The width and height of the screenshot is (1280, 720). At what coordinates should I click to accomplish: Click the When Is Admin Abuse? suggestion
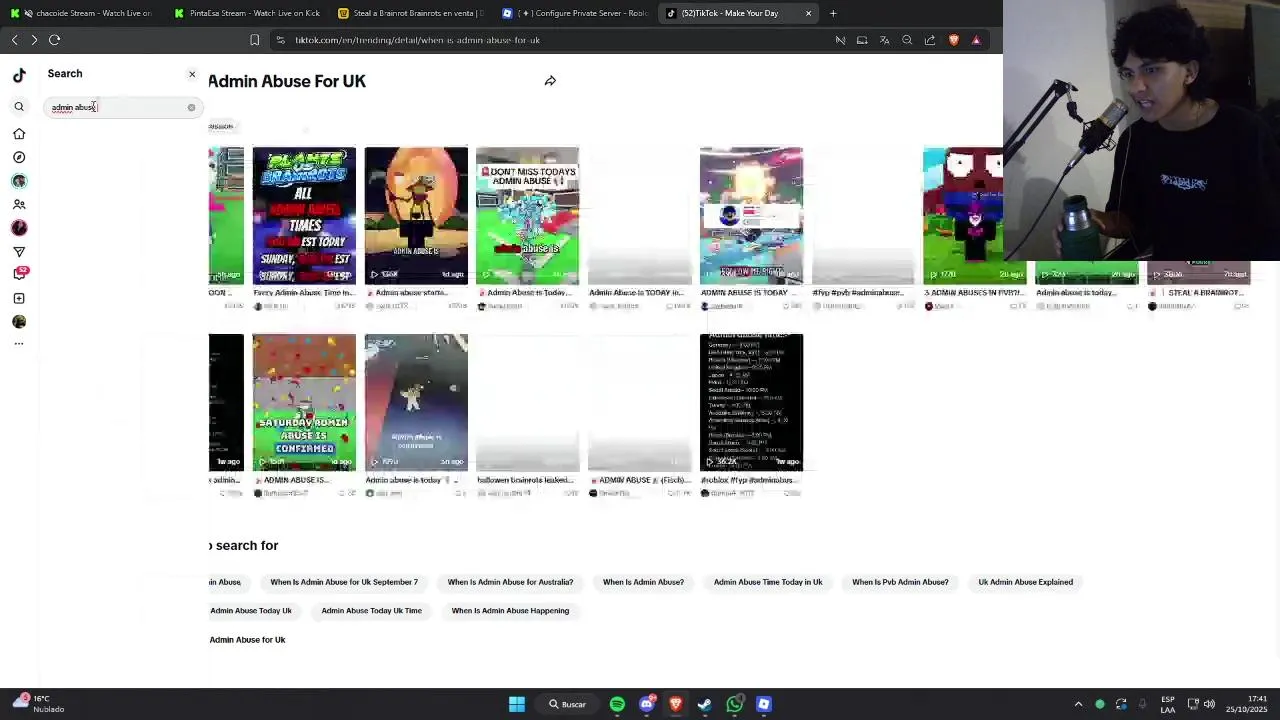pos(643,582)
